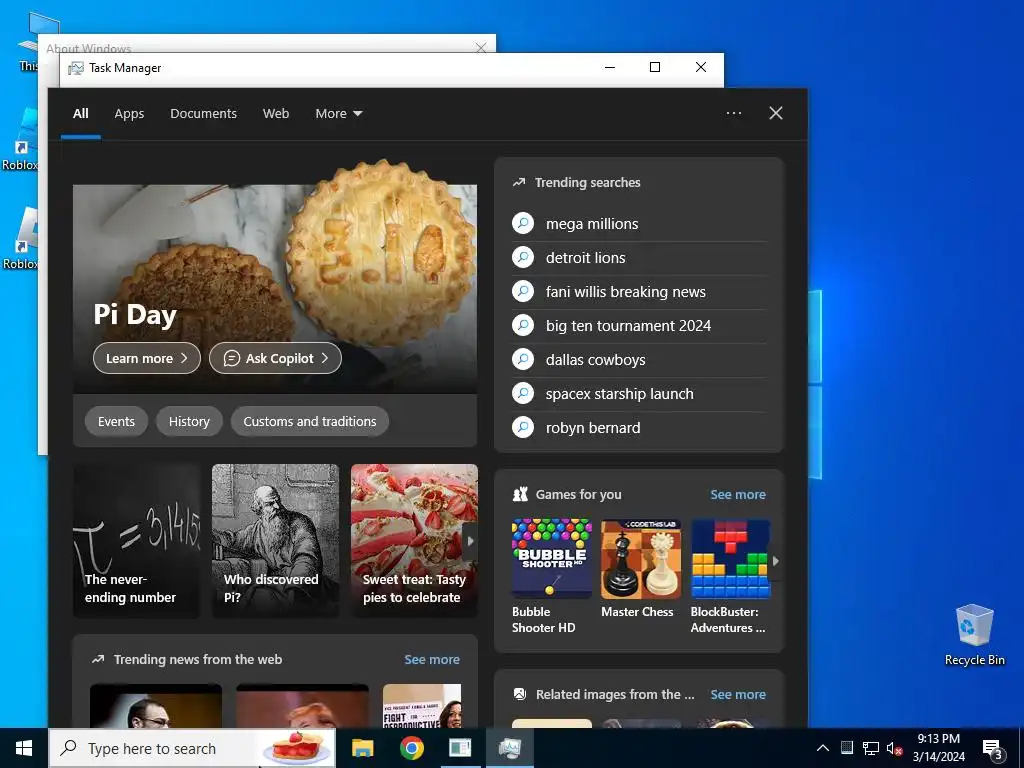Minimize the Task Manager window

pos(610,67)
